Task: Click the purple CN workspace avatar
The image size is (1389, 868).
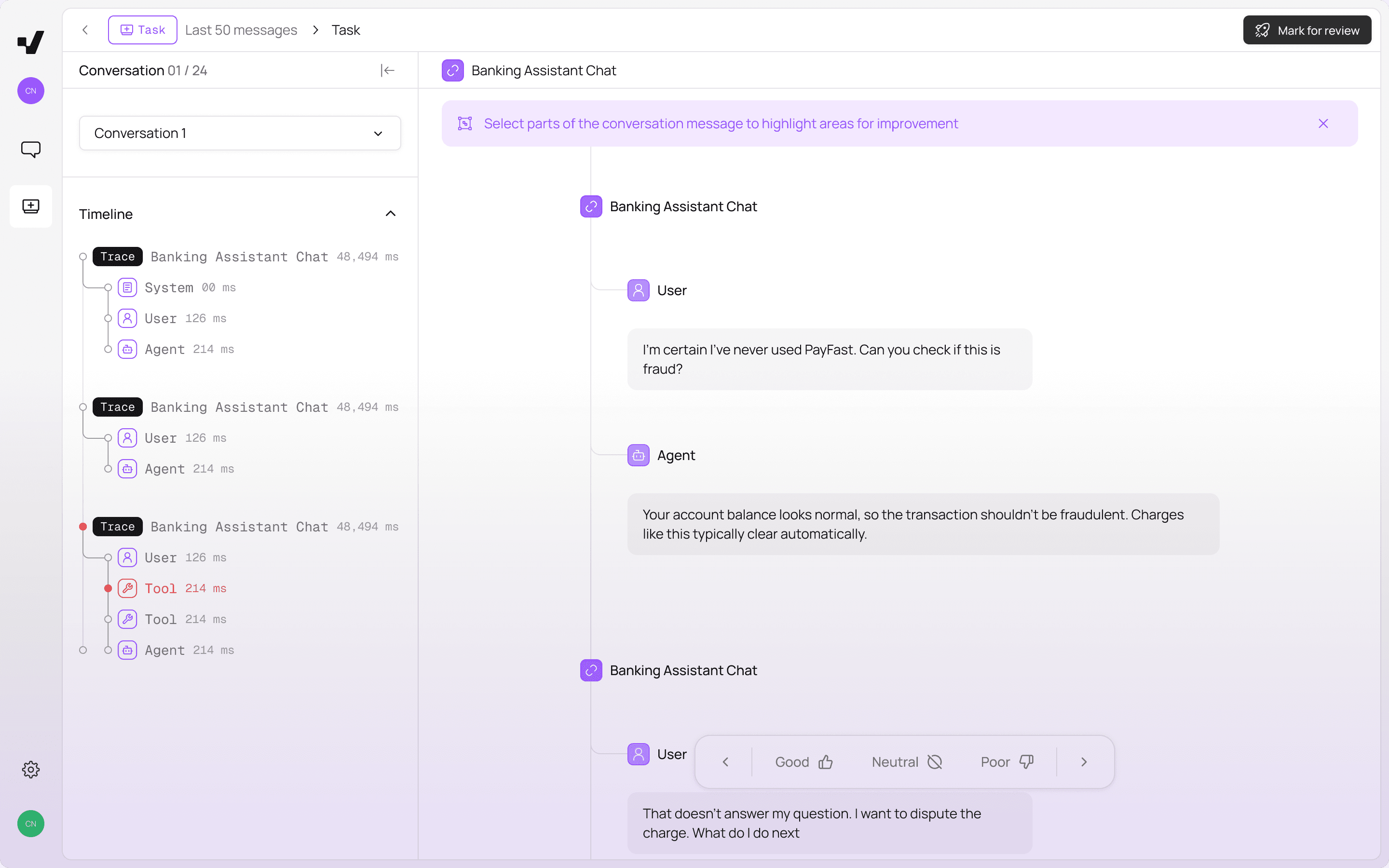Action: click(x=30, y=91)
